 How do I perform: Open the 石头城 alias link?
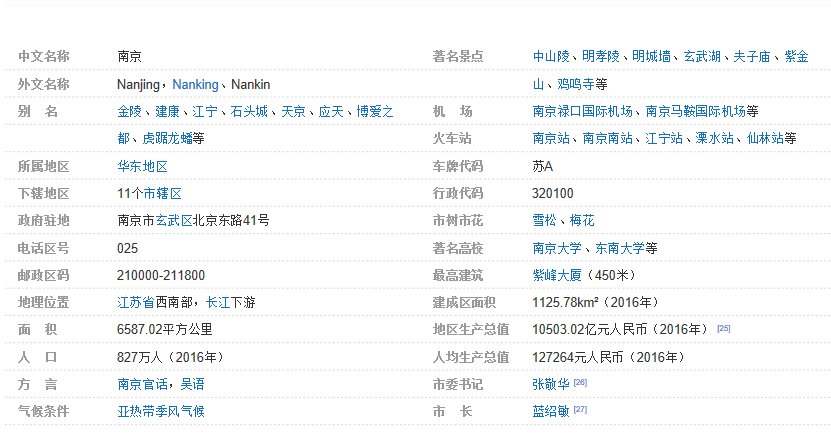point(249,111)
